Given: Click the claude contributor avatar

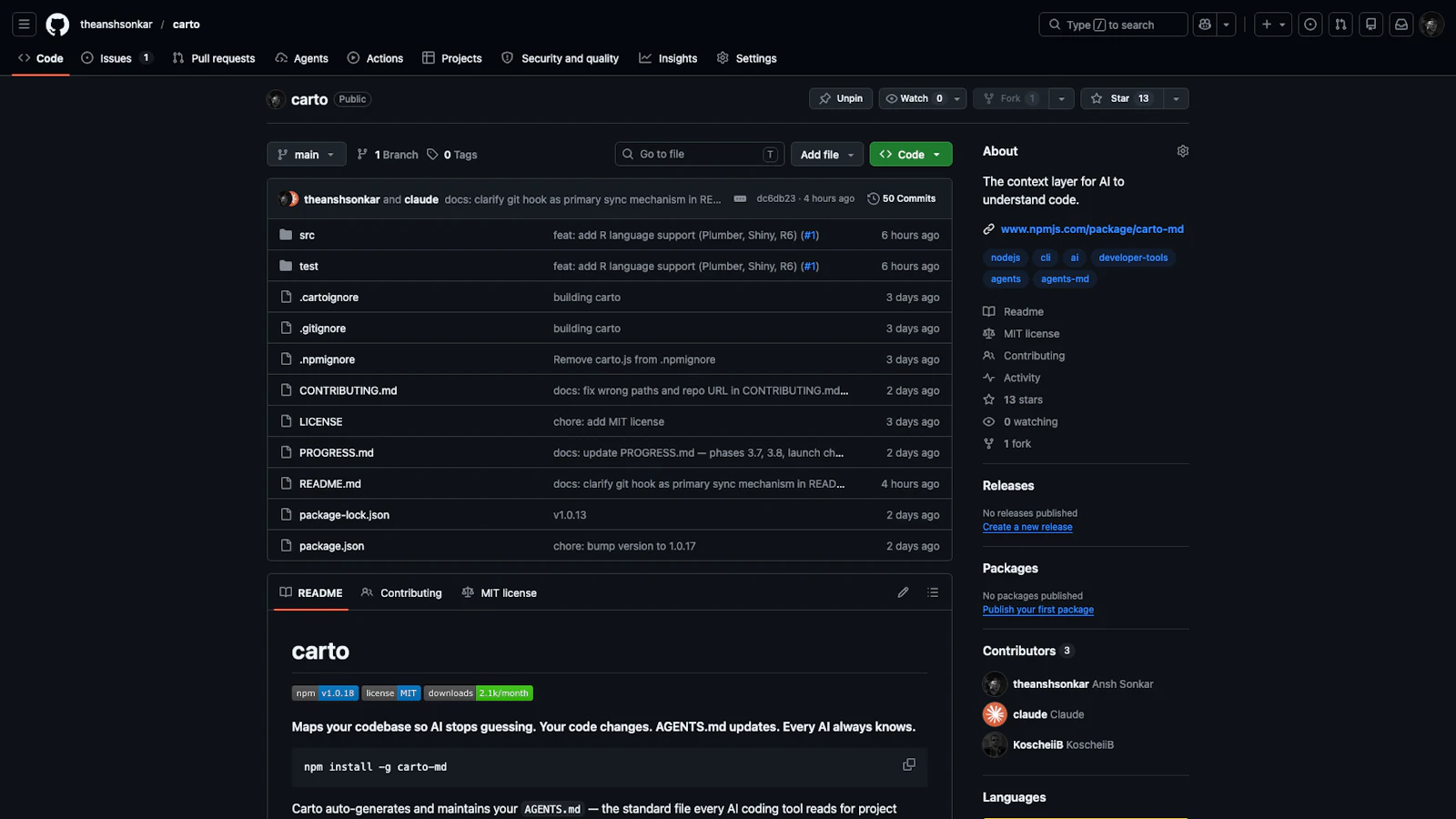Looking at the screenshot, I should [995, 714].
